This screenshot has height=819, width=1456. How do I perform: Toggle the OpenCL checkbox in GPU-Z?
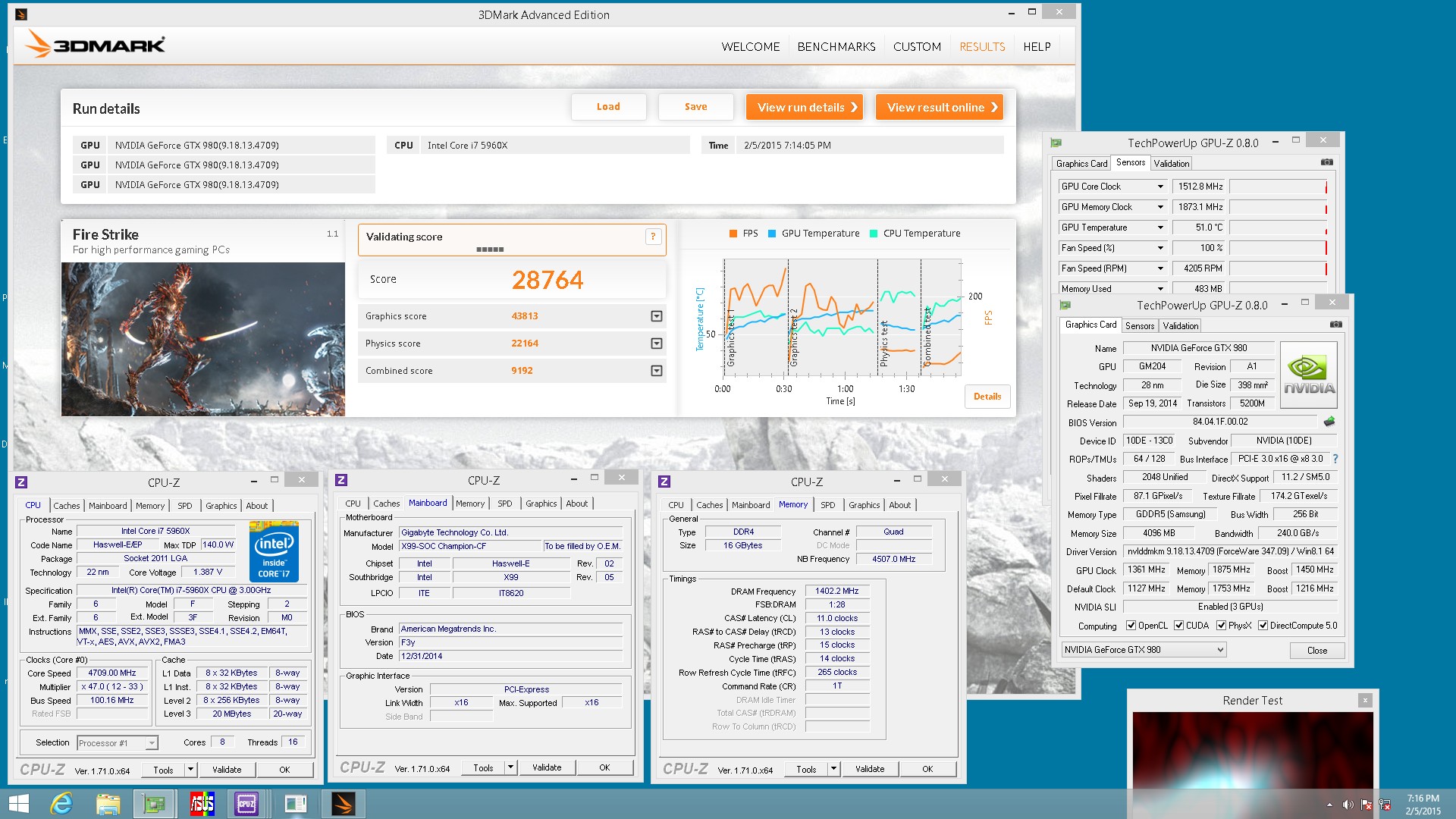click(x=1131, y=626)
